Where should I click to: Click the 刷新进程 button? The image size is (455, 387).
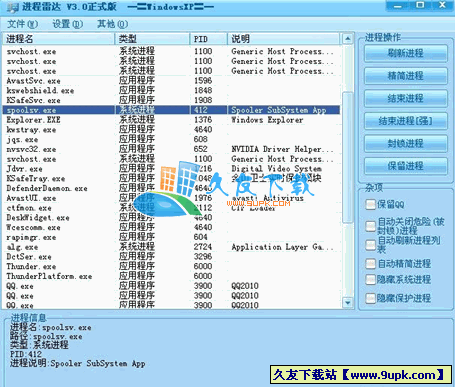point(405,53)
